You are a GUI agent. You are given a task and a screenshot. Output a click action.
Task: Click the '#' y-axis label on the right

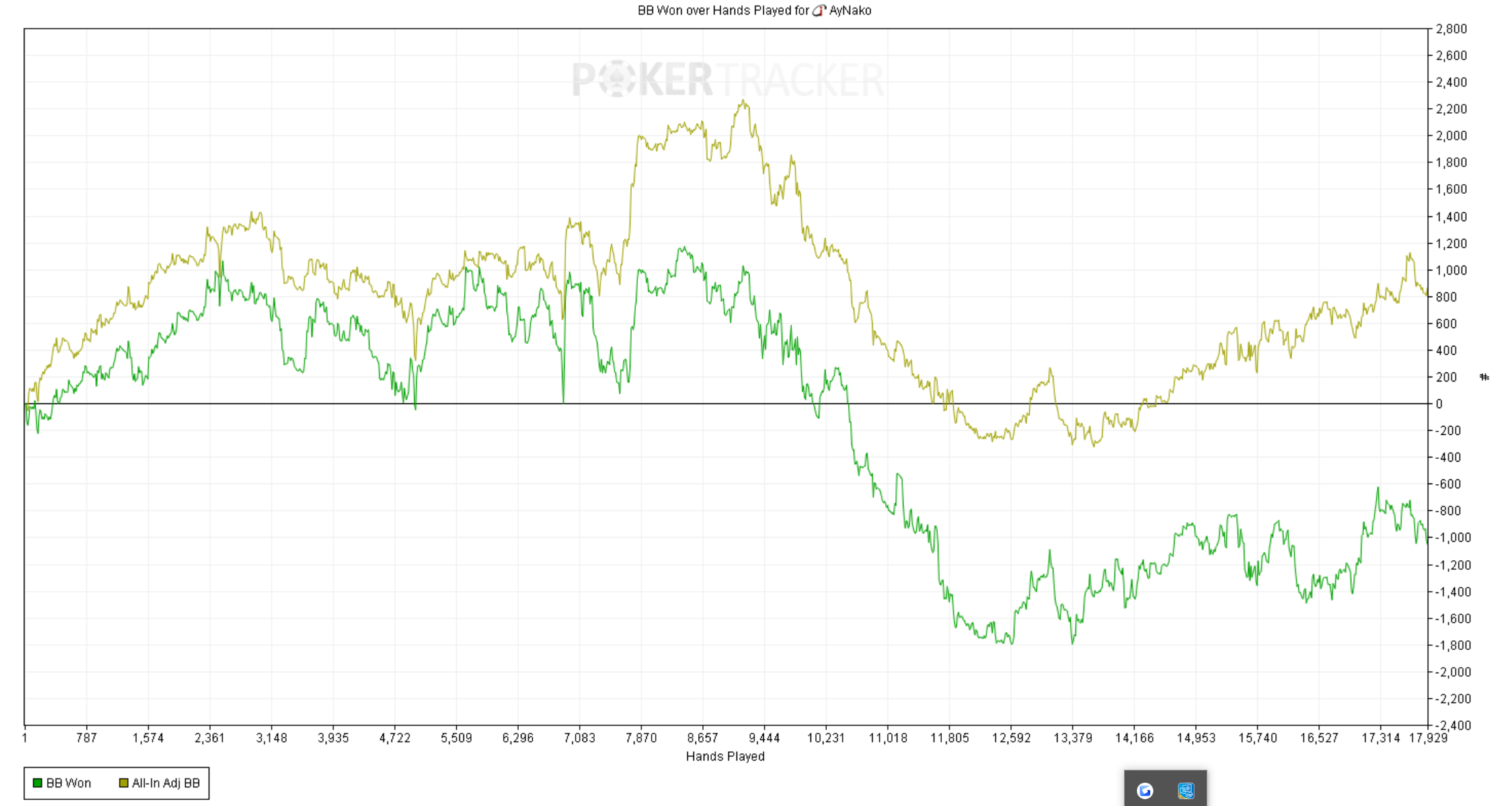pyautogui.click(x=1484, y=377)
